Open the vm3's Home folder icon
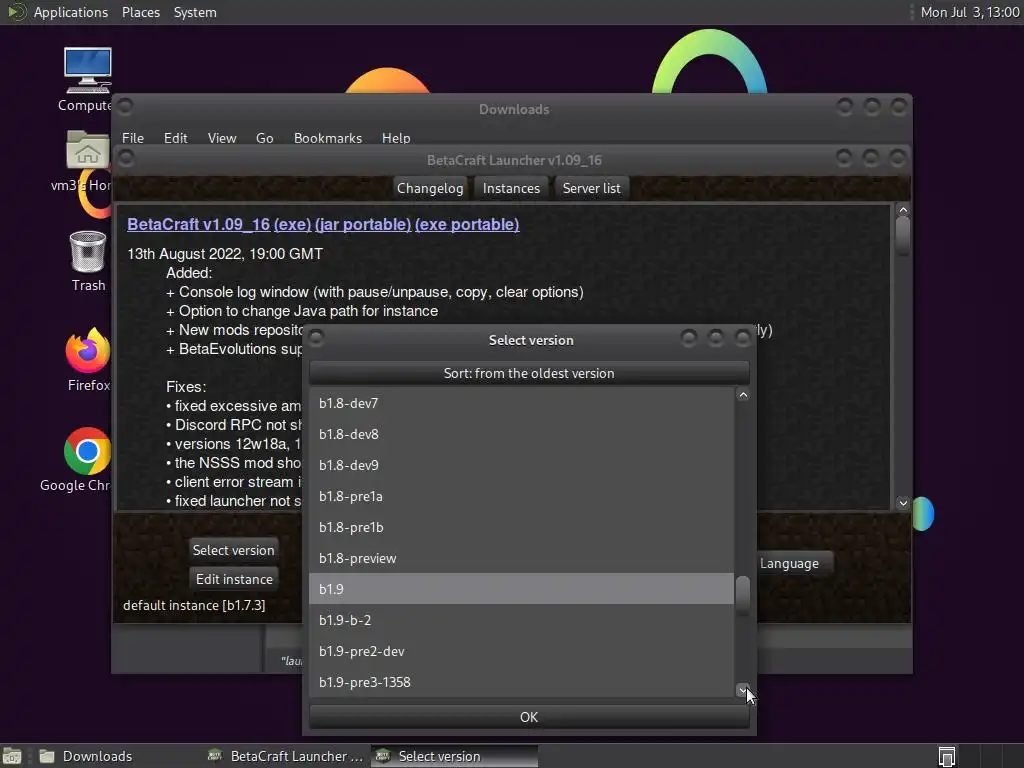 [88, 150]
